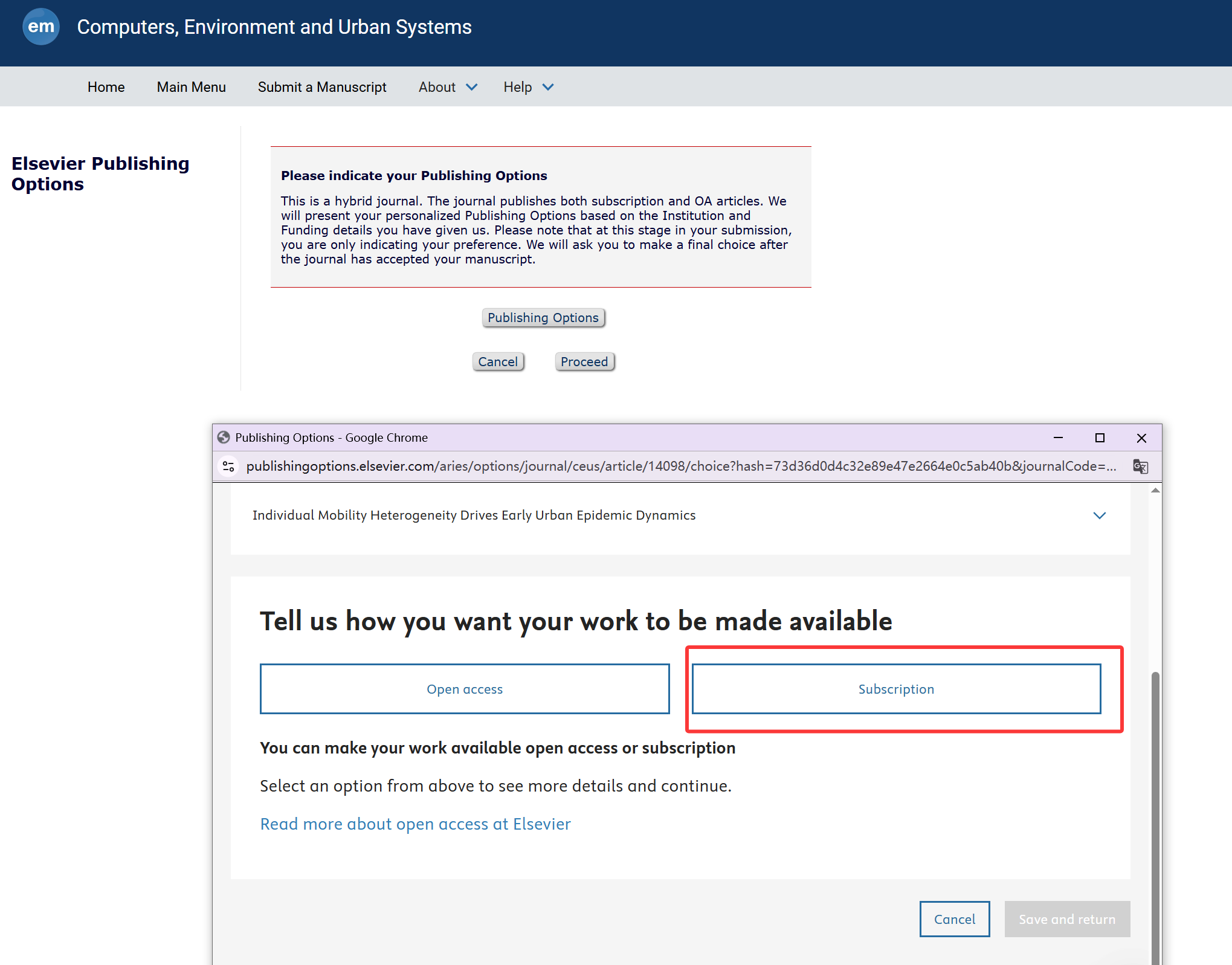Click the site information icon in address bar
The width and height of the screenshot is (1232, 965).
(228, 466)
